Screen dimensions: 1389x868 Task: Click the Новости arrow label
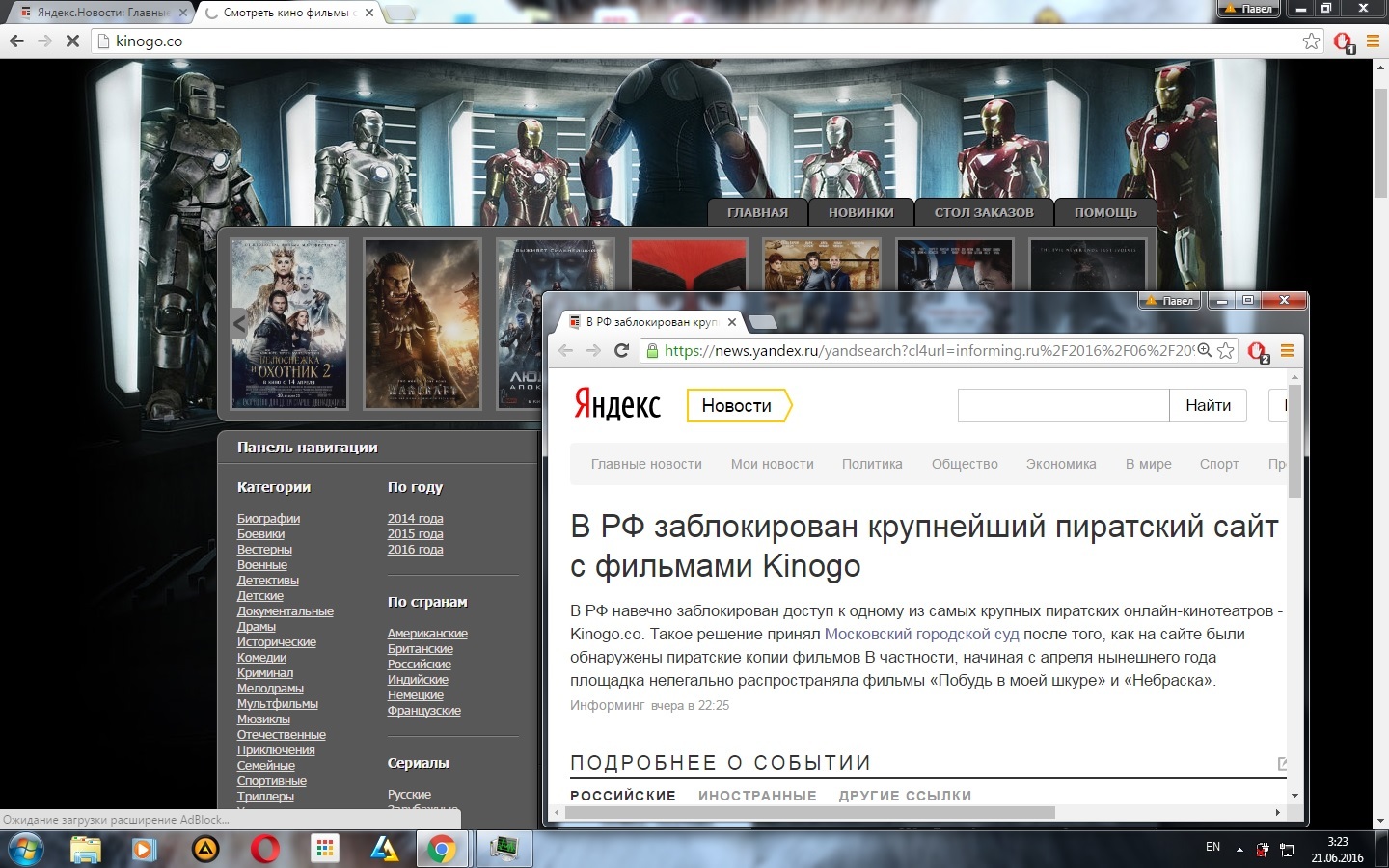(x=739, y=406)
